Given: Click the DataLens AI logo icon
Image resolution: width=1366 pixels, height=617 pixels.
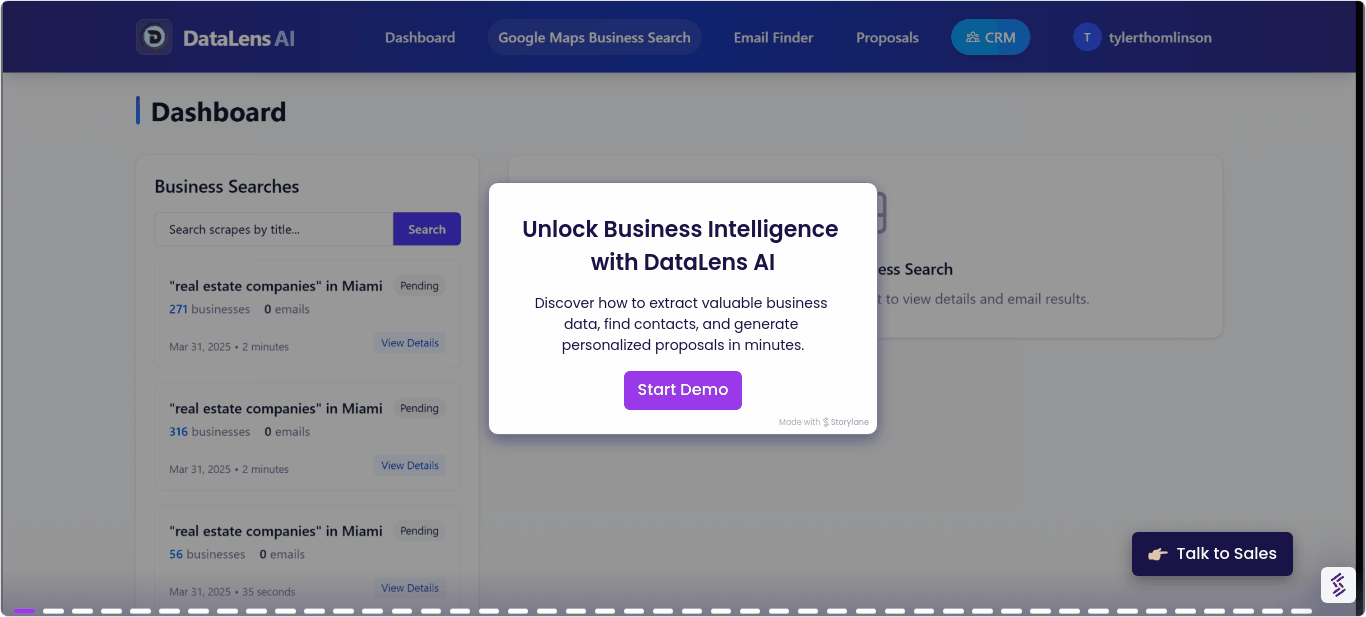Looking at the screenshot, I should (154, 37).
